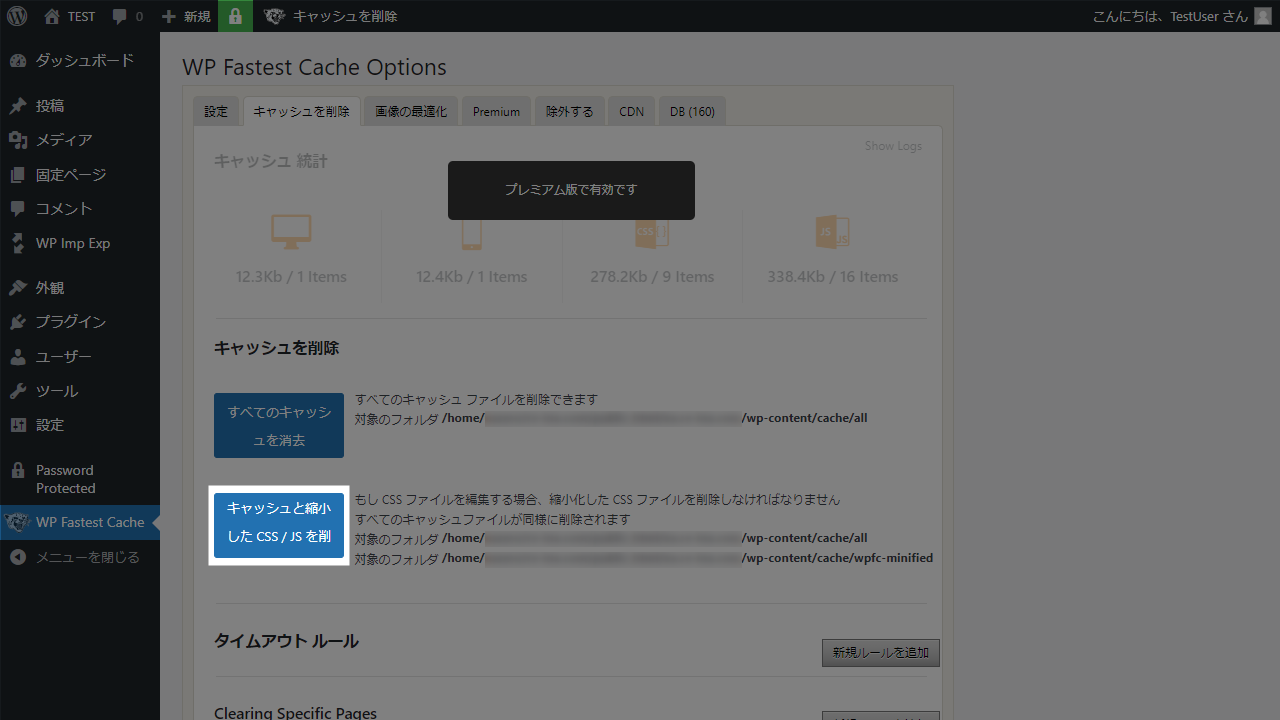Screen dimensions: 1280x720
Task: Click the green padlock icon
Action: [235, 16]
